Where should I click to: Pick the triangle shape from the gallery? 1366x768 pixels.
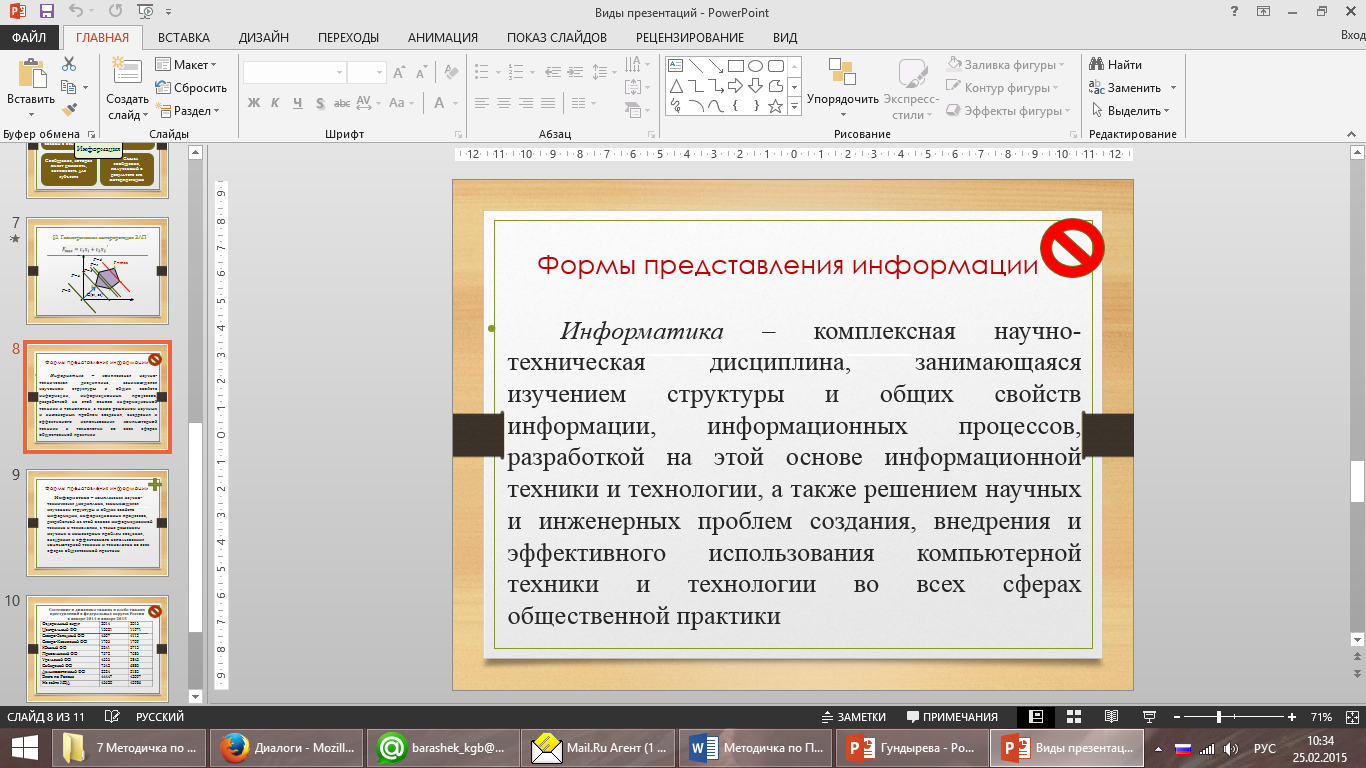[x=675, y=86]
